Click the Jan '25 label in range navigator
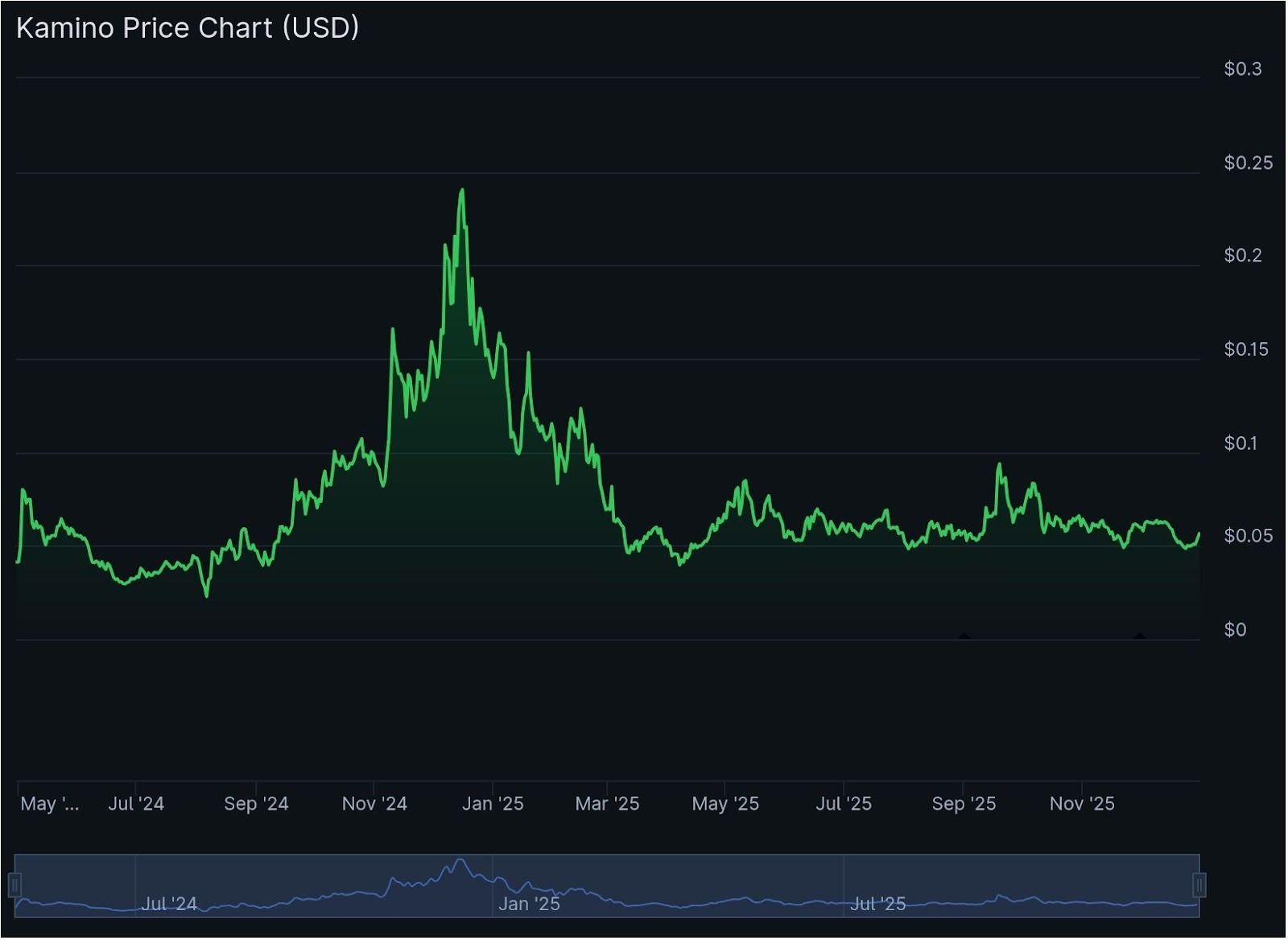The width and height of the screenshot is (1288, 940). pyautogui.click(x=529, y=905)
